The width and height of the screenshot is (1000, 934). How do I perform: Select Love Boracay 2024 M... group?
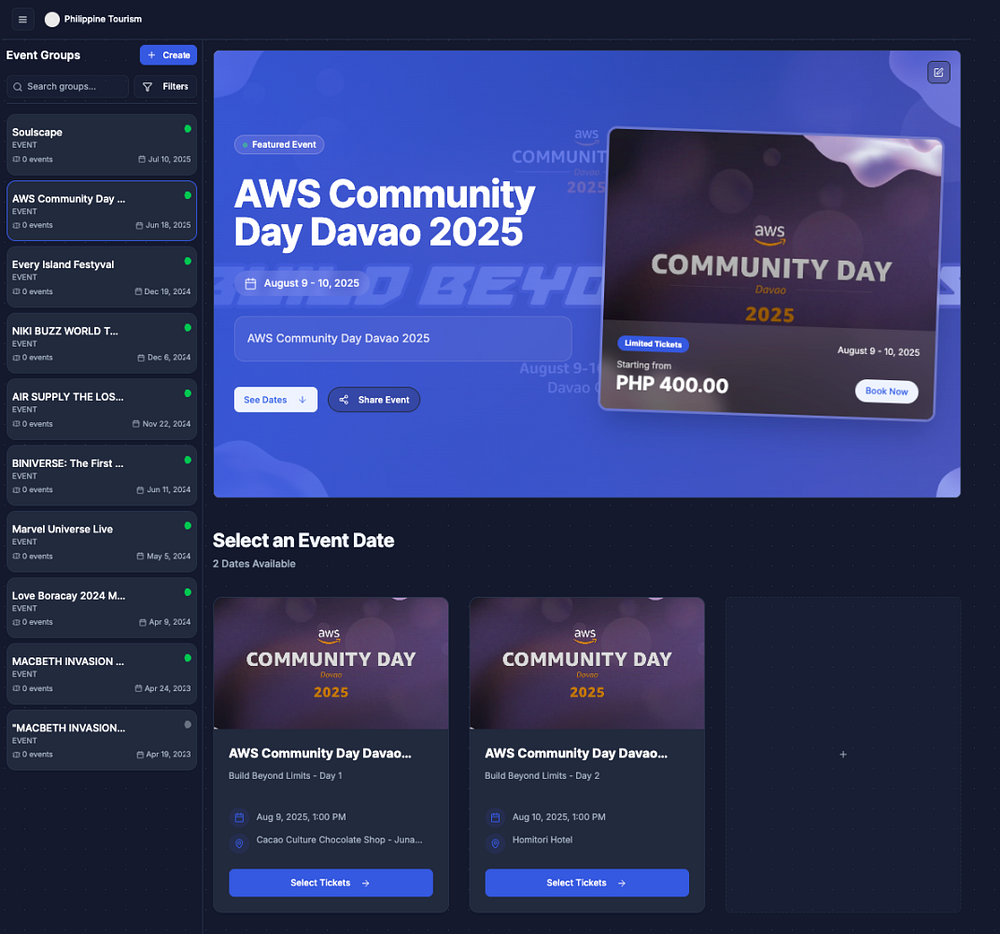(x=101, y=608)
